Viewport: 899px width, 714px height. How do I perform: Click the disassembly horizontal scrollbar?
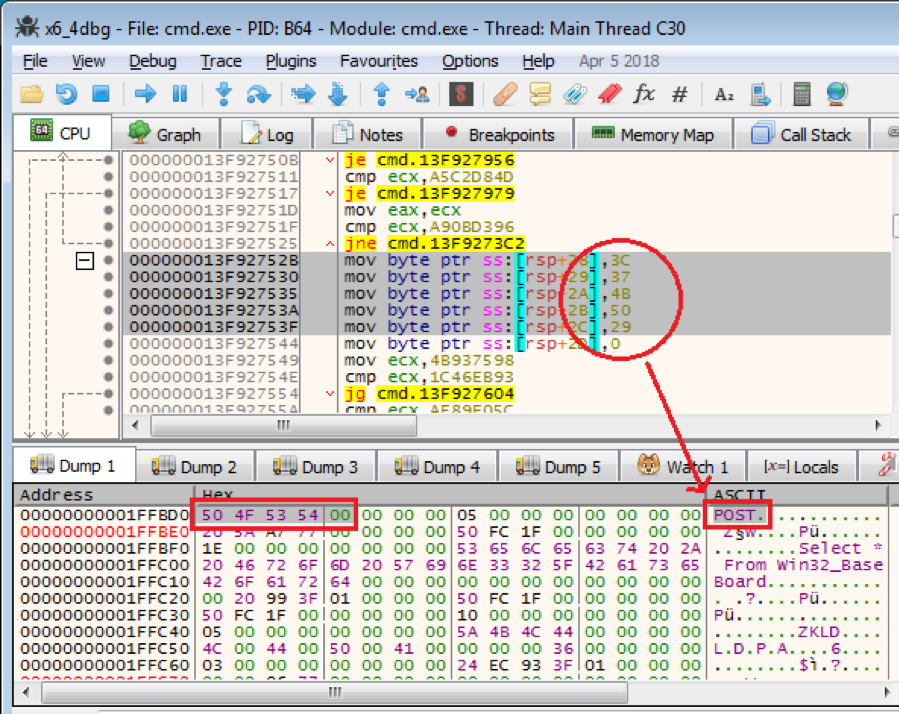coord(500,426)
